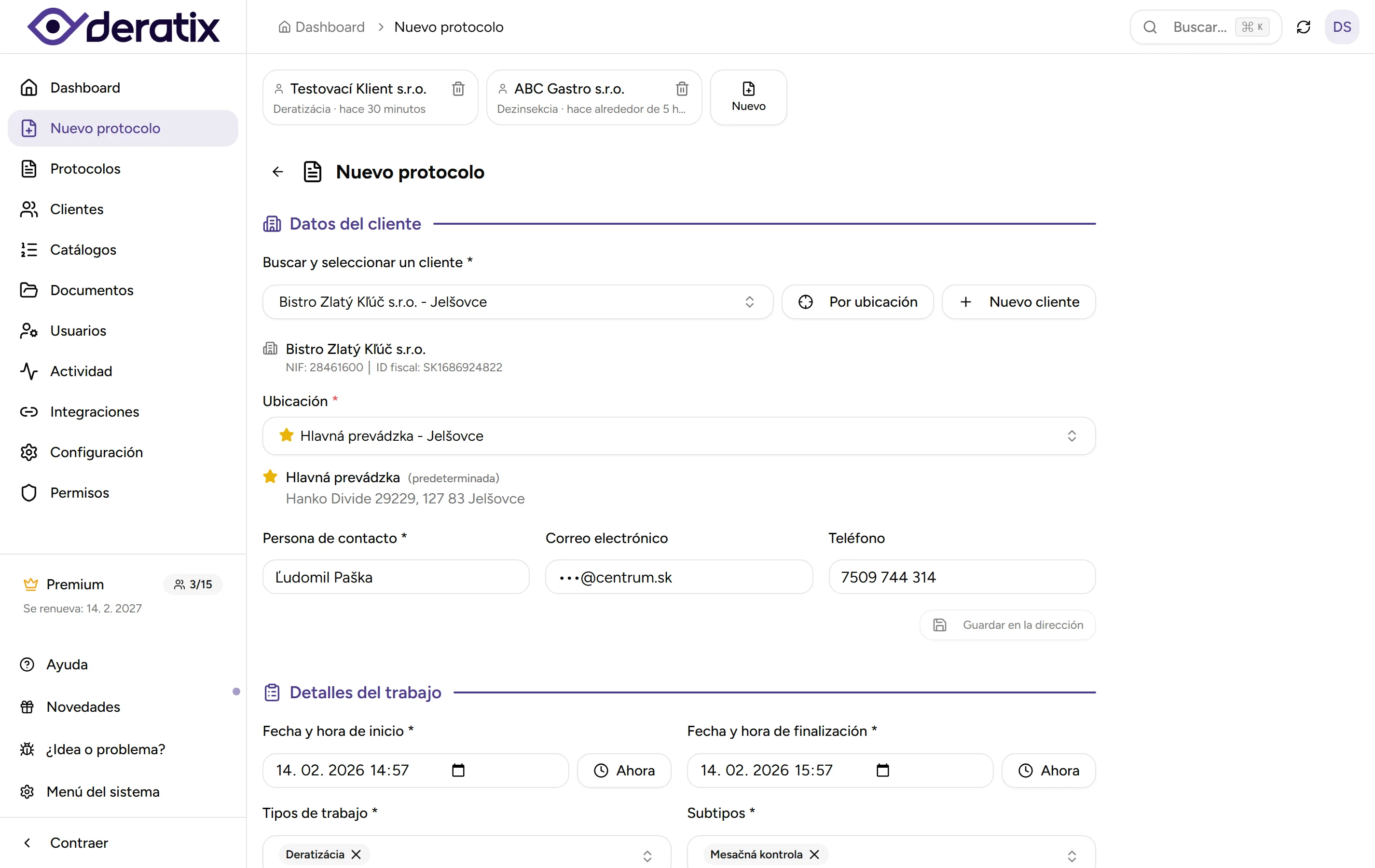Viewport: 1375px width, 868px height.
Task: Click the Persona de contacto input field
Action: coord(395,577)
